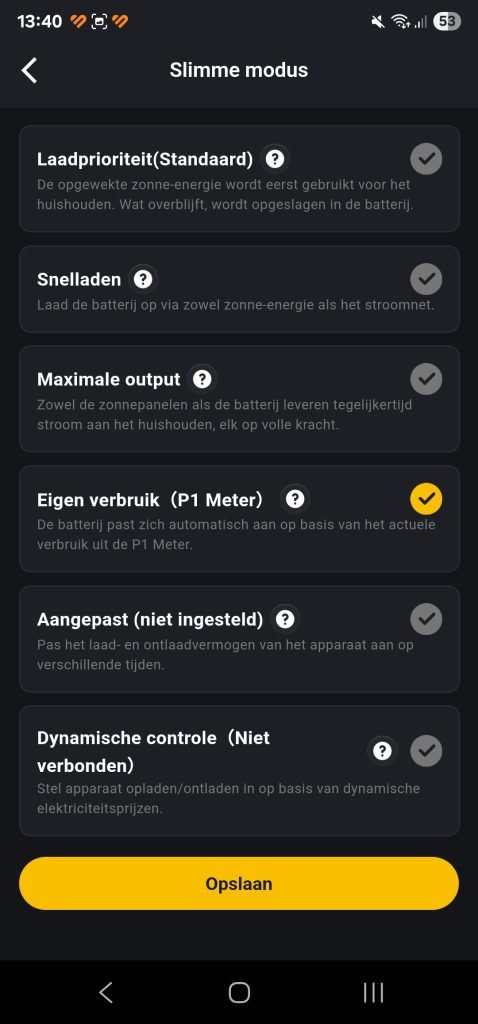This screenshot has width=478, height=1024.
Task: Select the Laadprioriteit(Standaard) checkmark
Action: point(426,159)
